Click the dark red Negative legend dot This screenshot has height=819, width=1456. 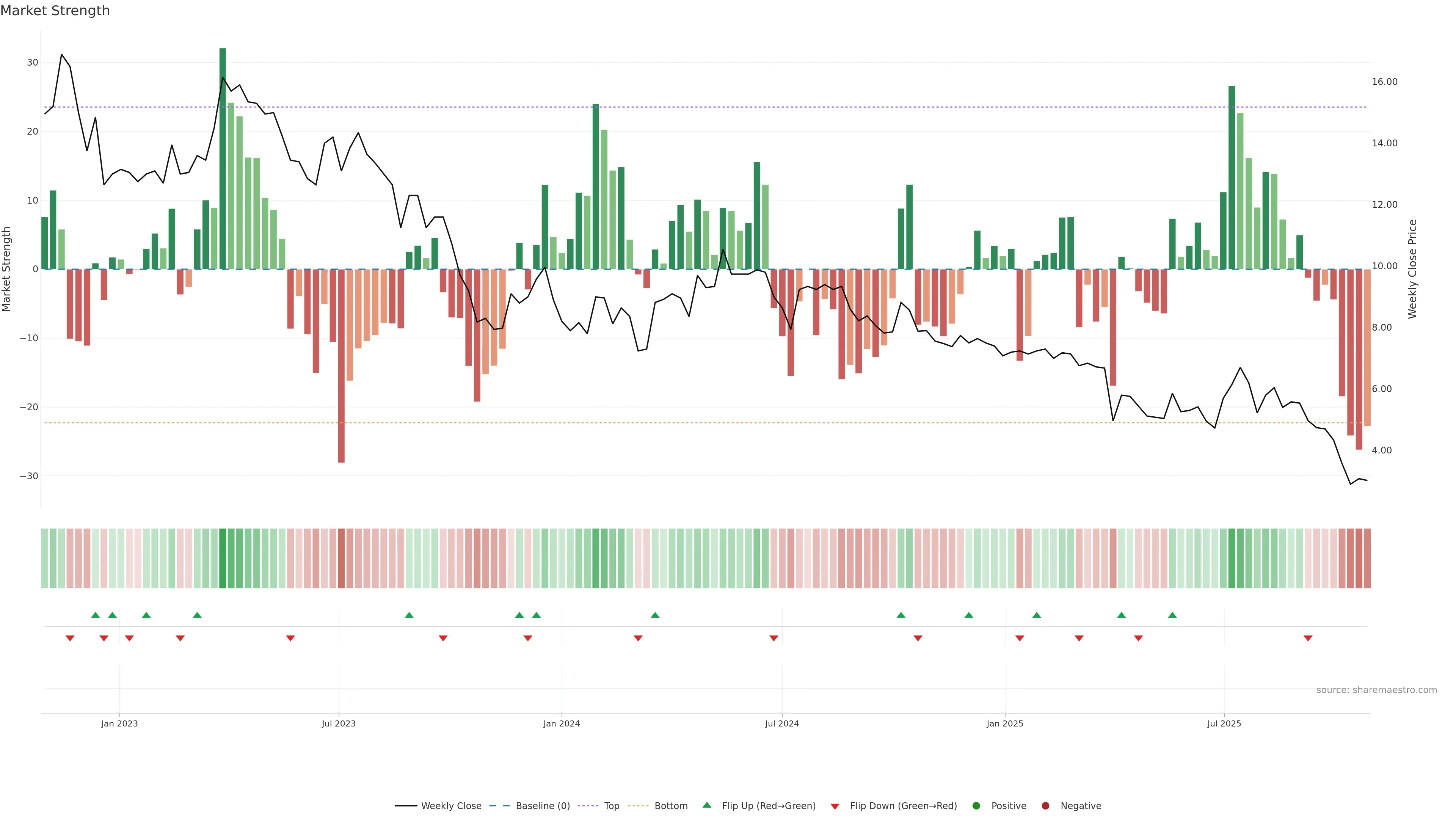pos(1045,805)
